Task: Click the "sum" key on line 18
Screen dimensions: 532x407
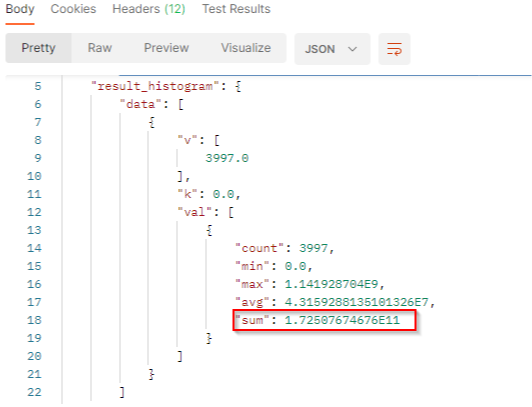Action: coord(252,320)
